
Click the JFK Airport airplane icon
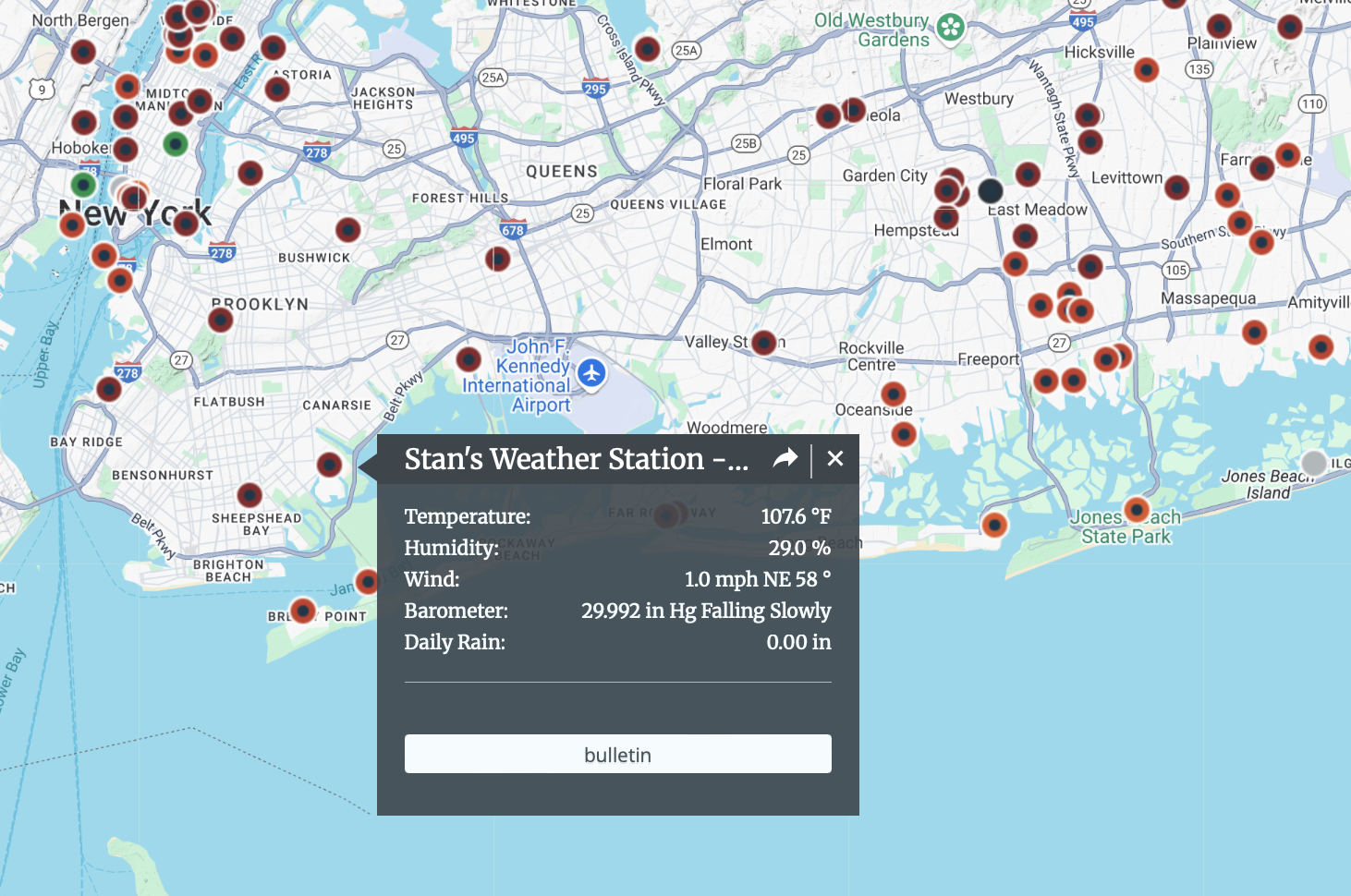(591, 373)
